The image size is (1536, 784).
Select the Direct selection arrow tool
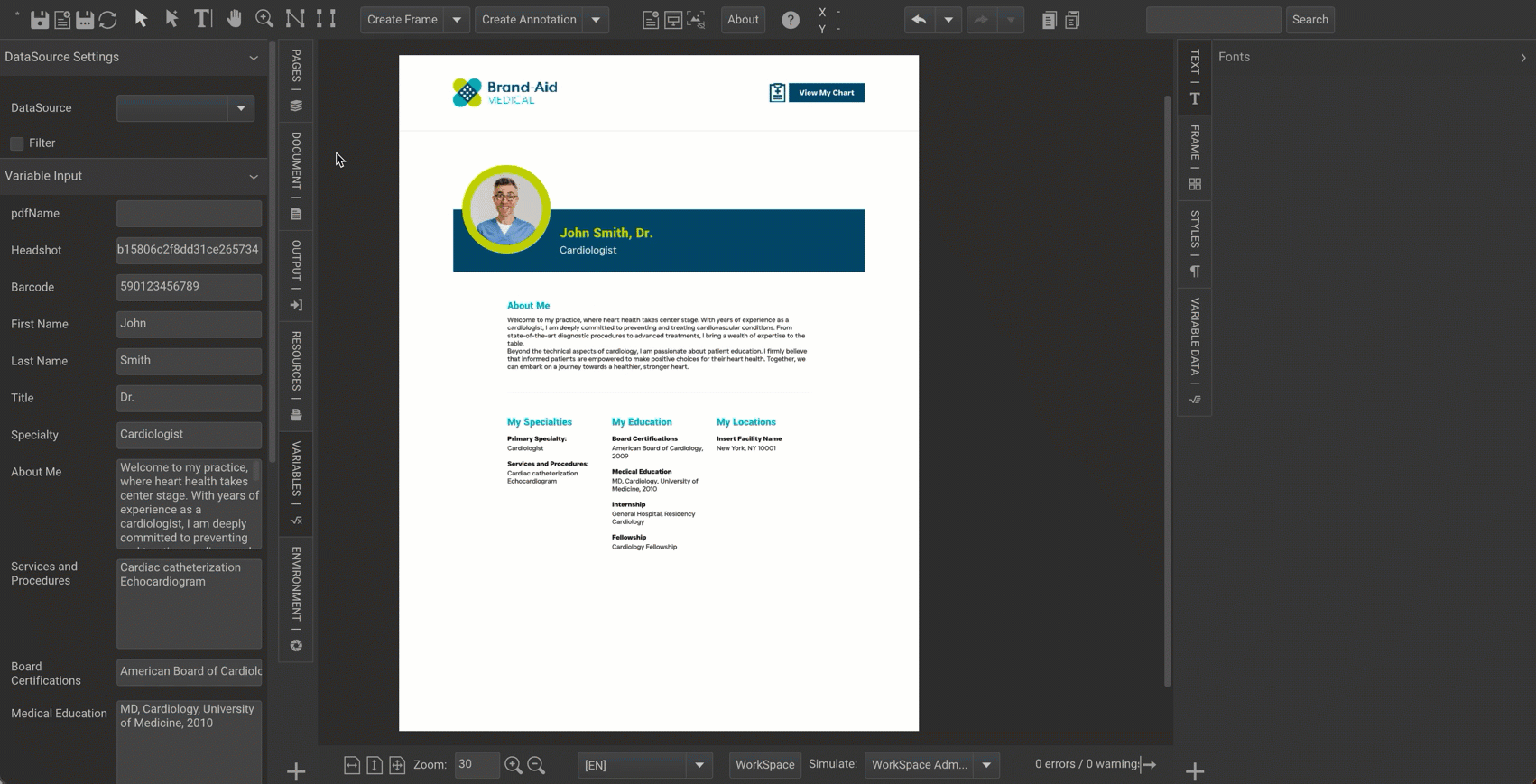click(x=171, y=19)
